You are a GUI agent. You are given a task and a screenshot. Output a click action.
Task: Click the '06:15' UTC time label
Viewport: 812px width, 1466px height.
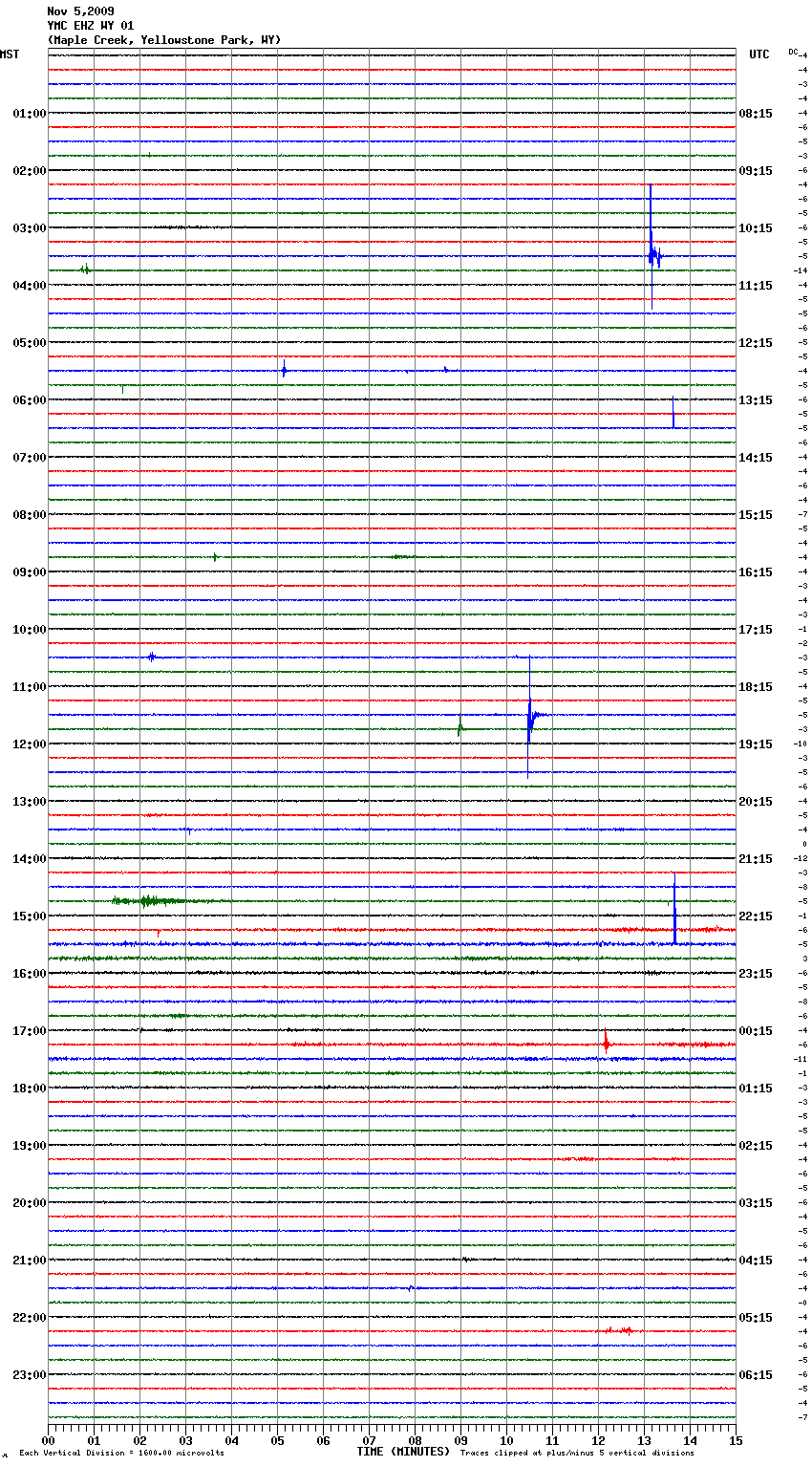[x=756, y=1375]
